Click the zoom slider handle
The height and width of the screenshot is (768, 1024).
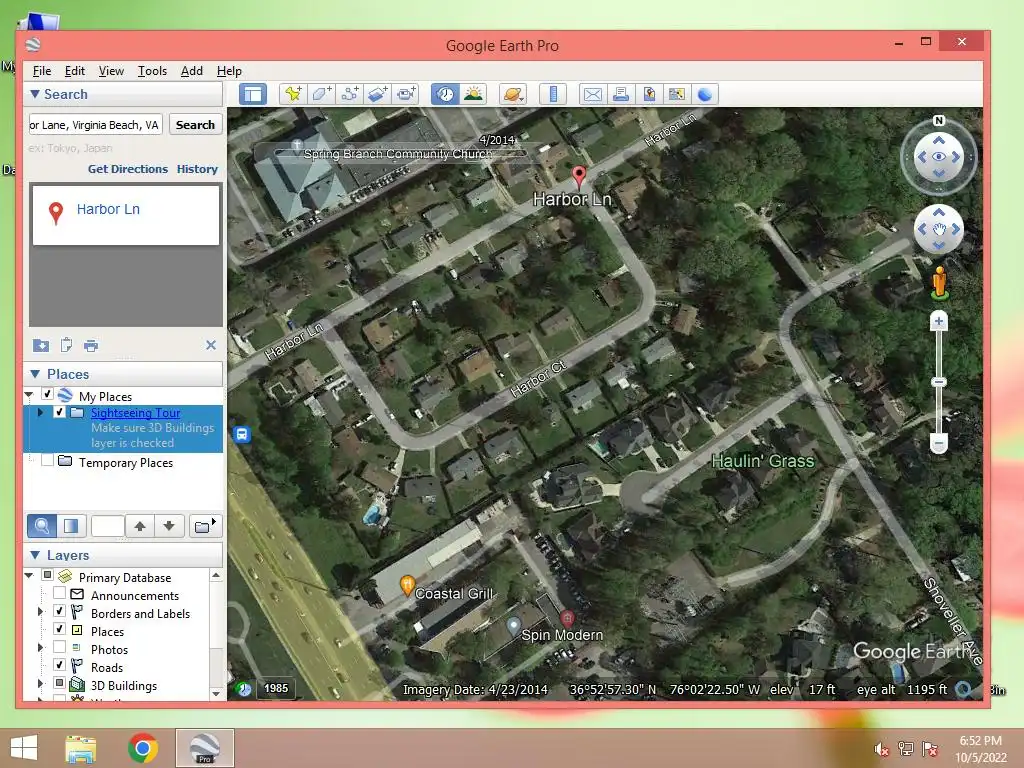coord(938,382)
